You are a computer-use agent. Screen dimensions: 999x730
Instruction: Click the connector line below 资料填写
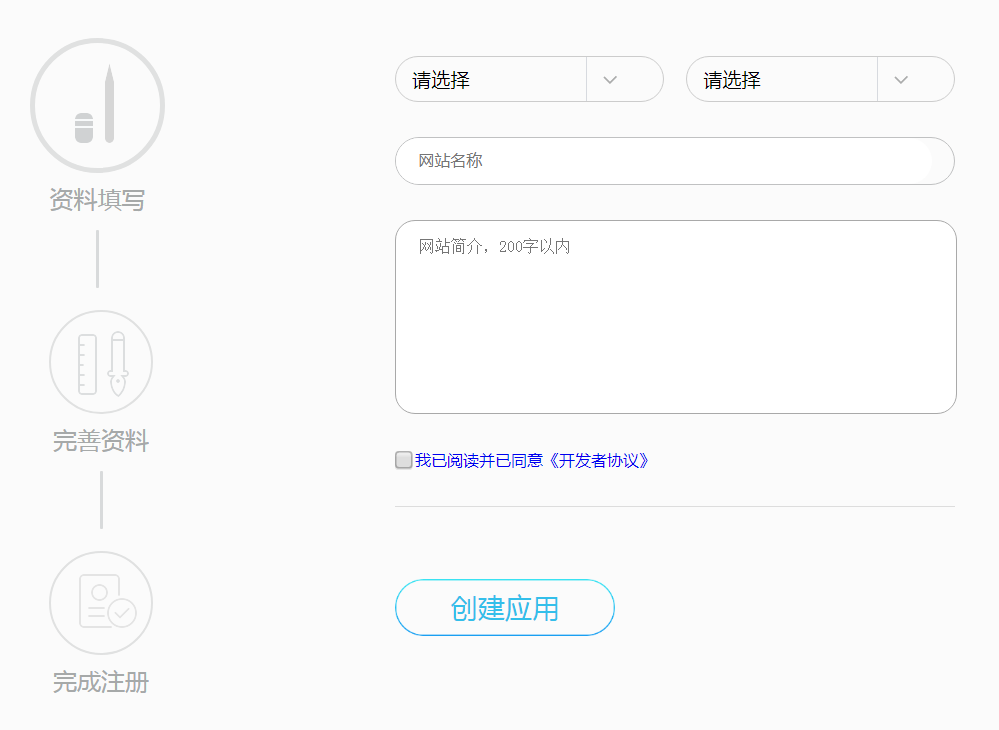[x=97, y=259]
